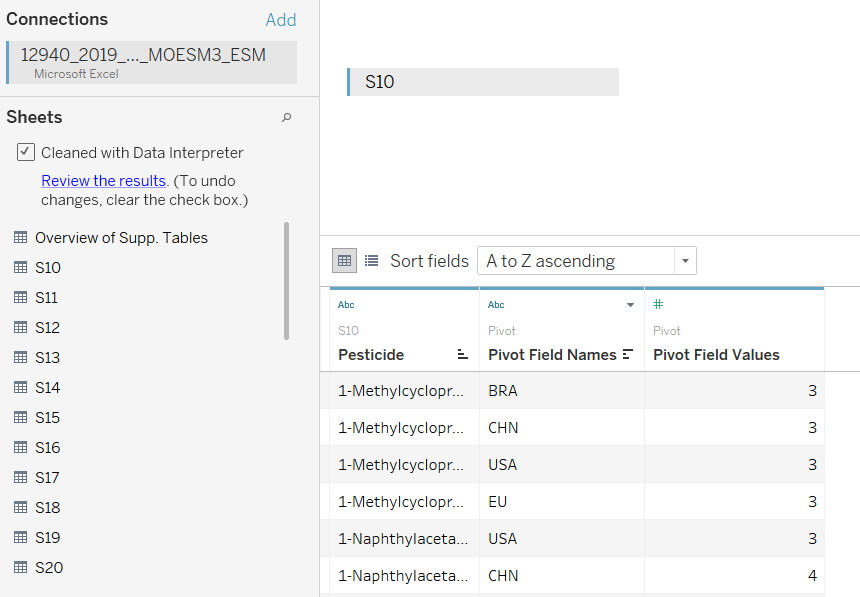Open the Pivot Field Names column dropdown arrow
Screen dimensions: 860x597
point(630,305)
